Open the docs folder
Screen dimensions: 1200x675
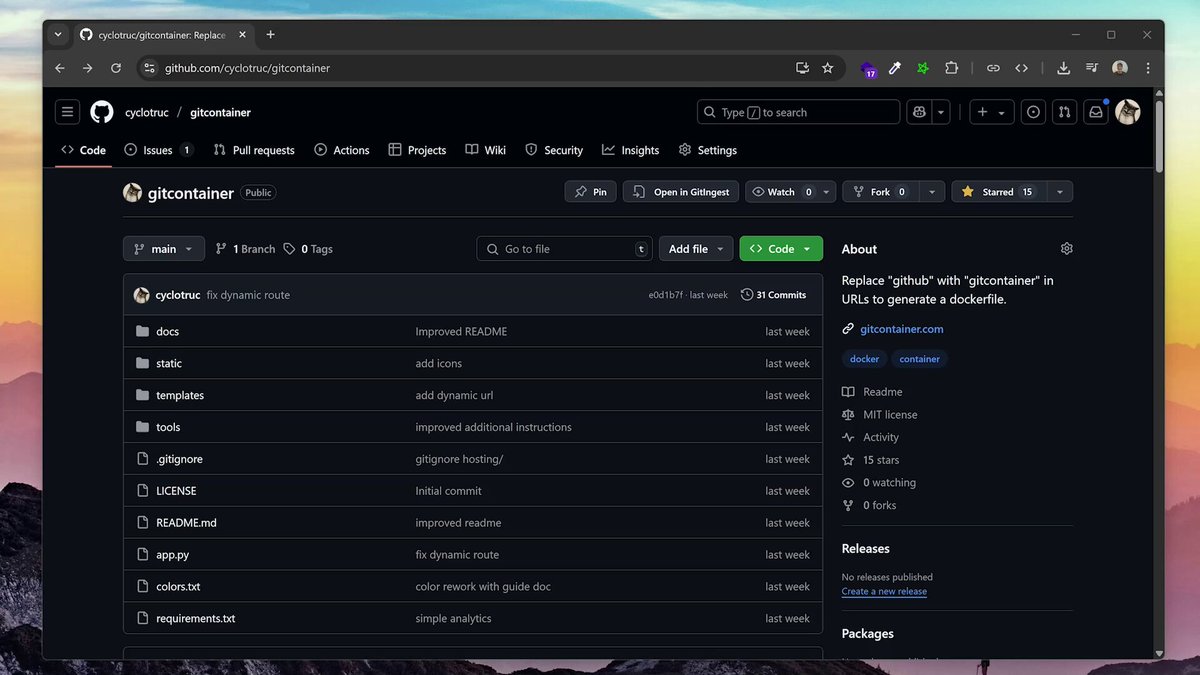pos(167,331)
